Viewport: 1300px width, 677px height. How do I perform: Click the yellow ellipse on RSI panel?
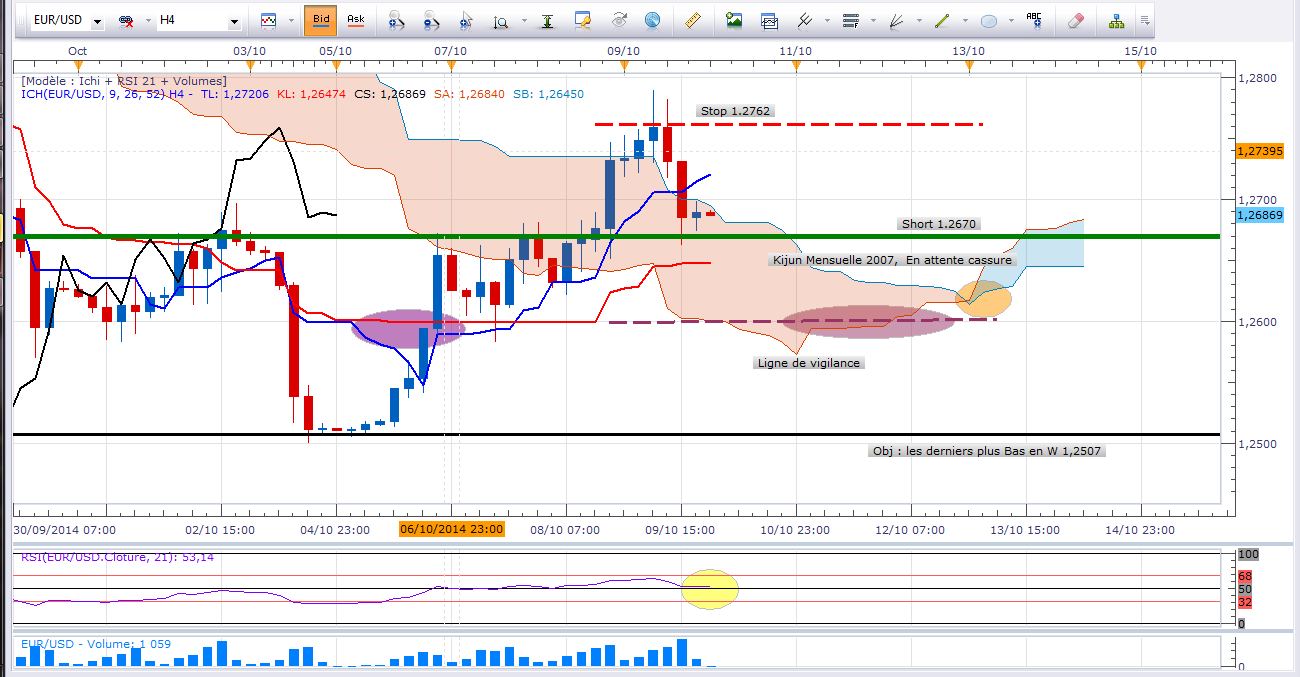(710, 588)
